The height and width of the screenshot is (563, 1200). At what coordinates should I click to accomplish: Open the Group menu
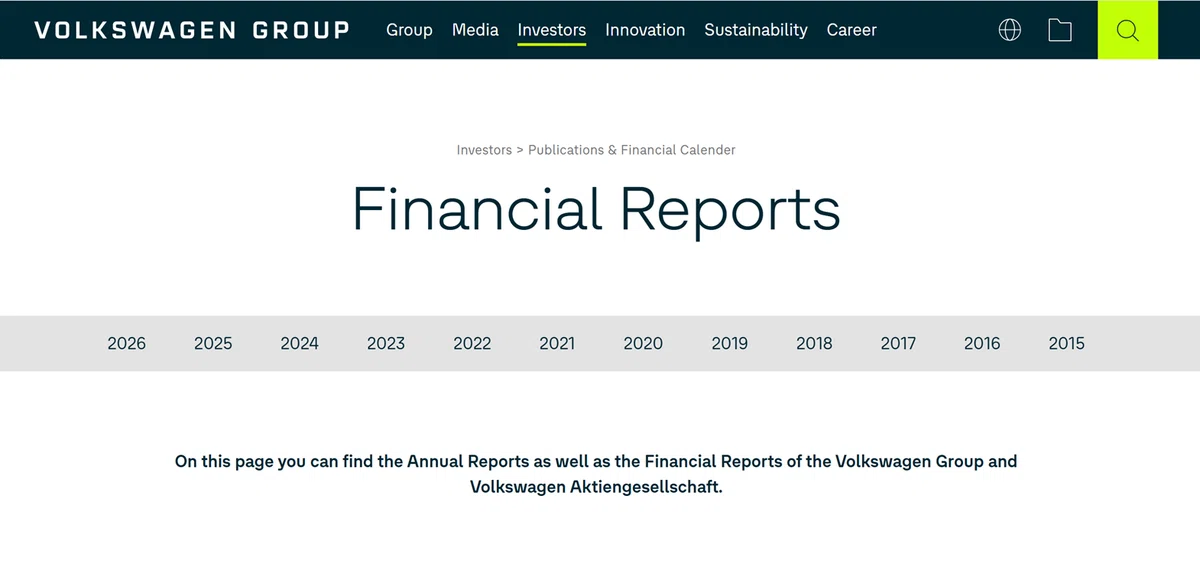coord(409,30)
